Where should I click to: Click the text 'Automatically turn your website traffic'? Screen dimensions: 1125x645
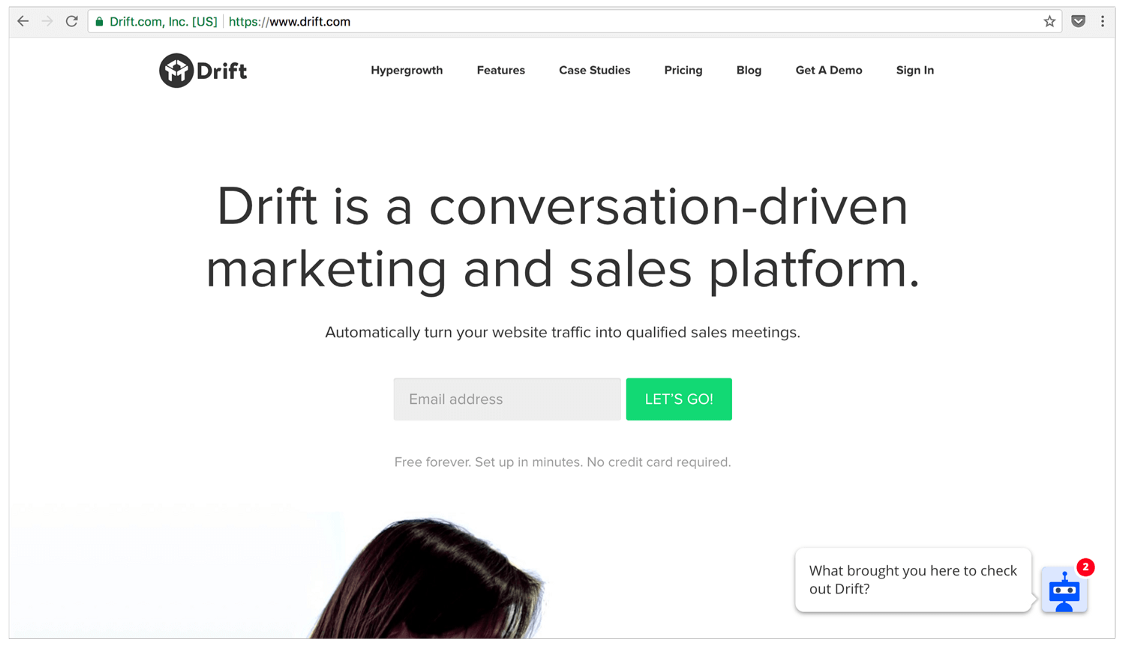pos(562,332)
